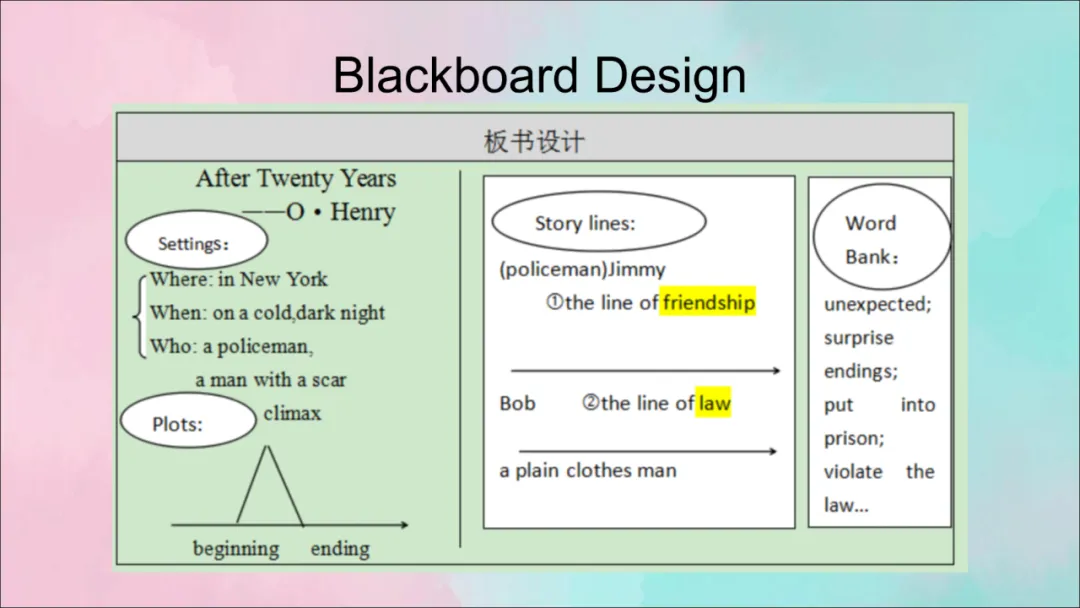Click the text "(policeman)Jimmy"
1080x608 pixels.
583,269
